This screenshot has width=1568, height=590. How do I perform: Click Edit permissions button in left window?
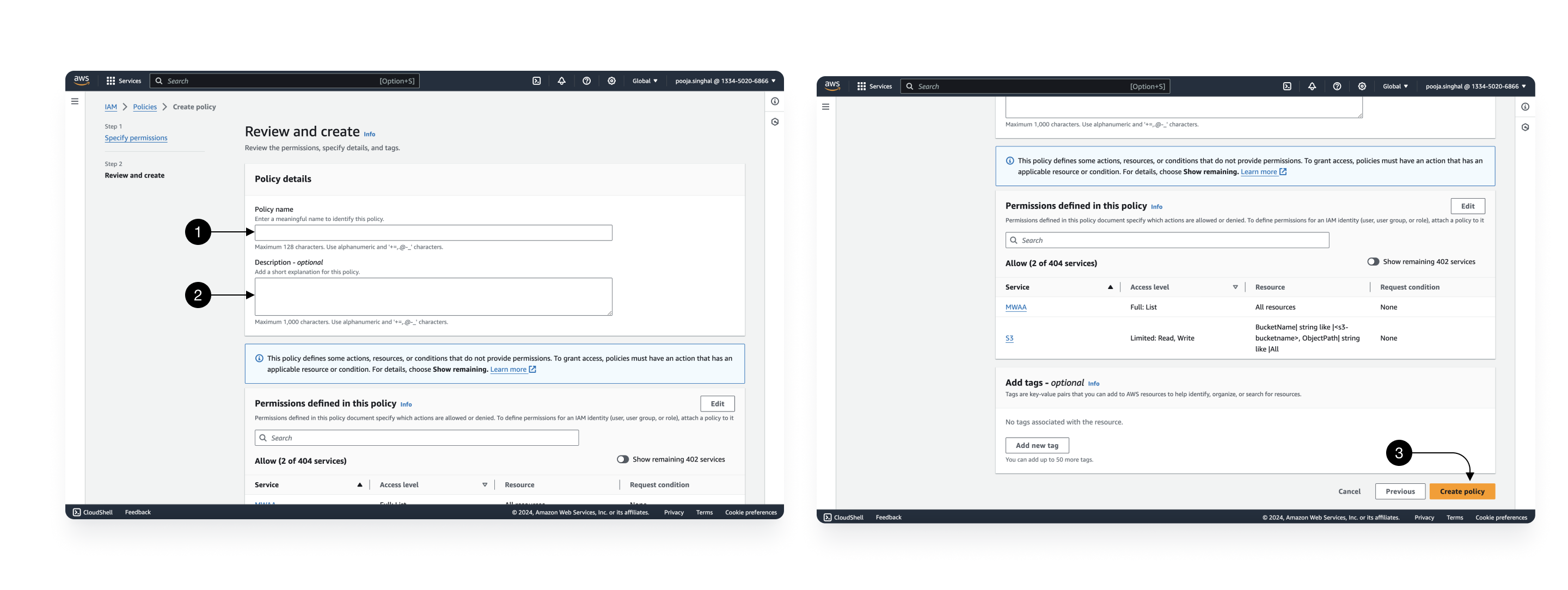point(717,404)
